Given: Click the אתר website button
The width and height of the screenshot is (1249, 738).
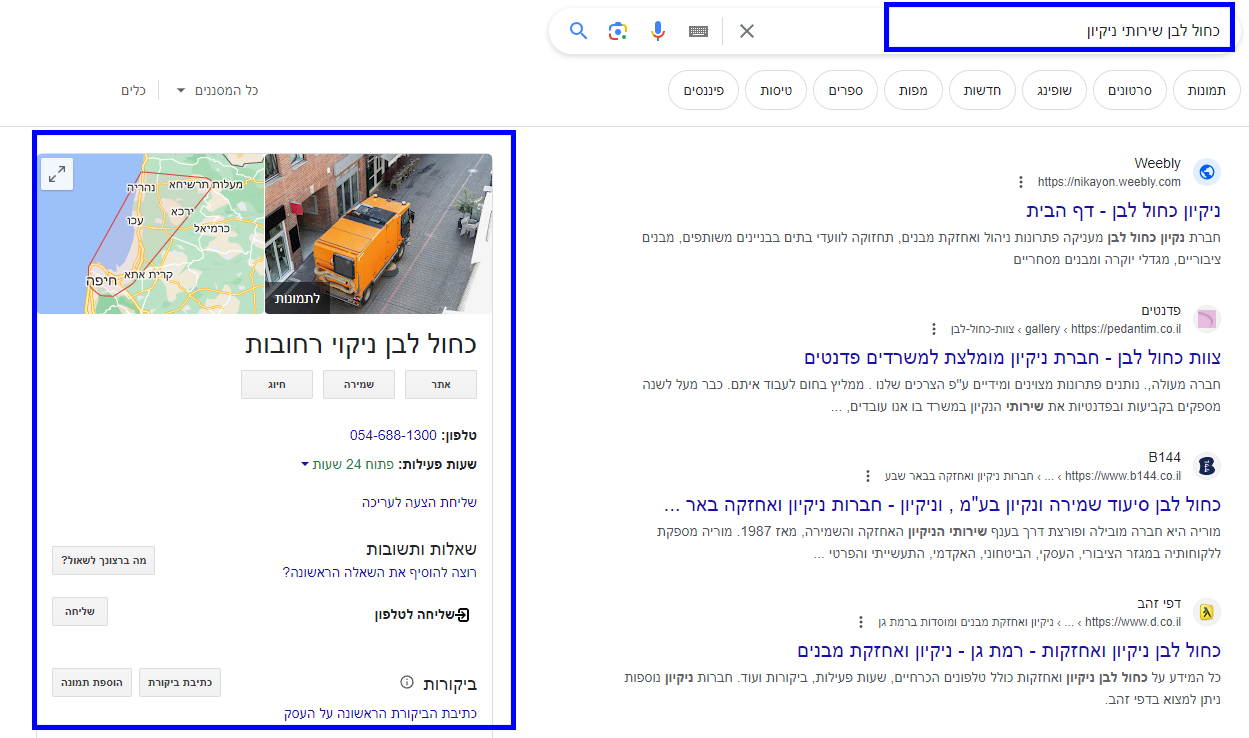Looking at the screenshot, I should tap(440, 384).
